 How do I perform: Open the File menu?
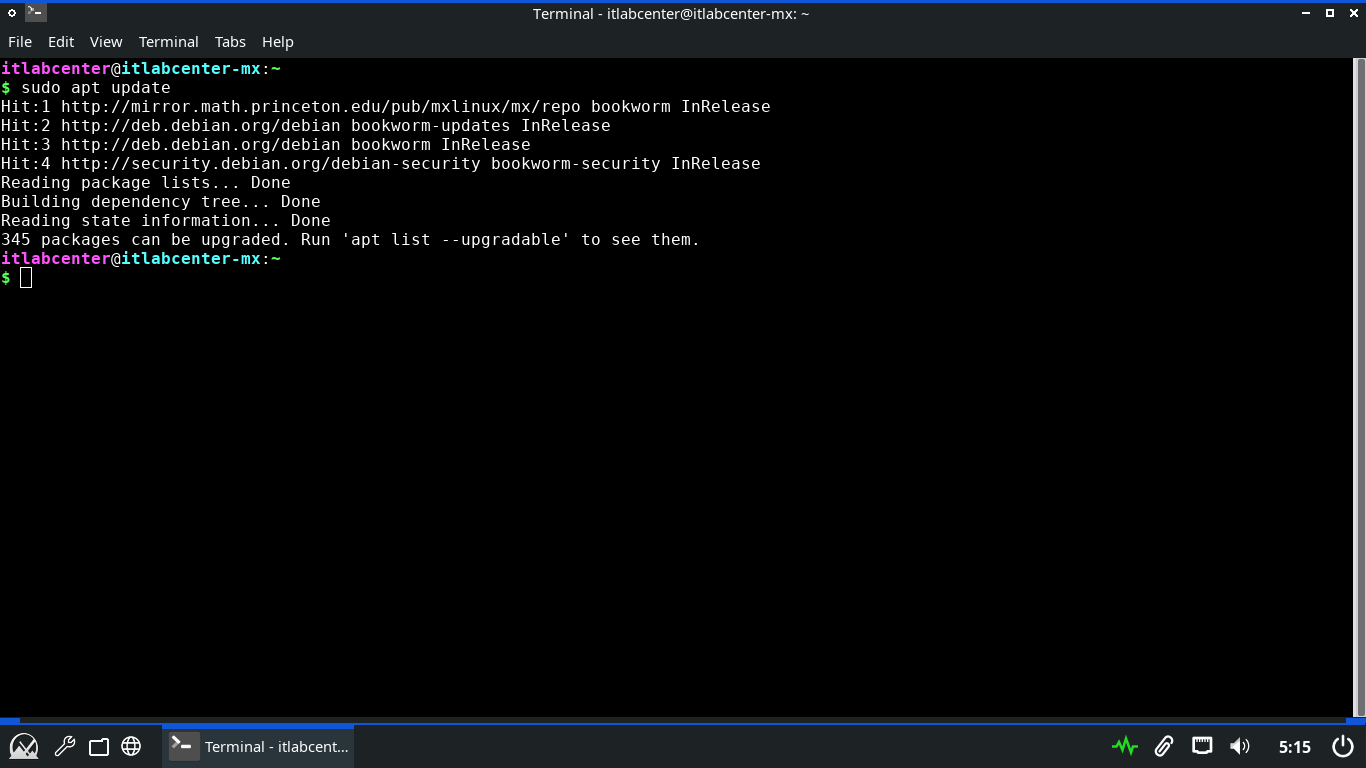click(20, 42)
